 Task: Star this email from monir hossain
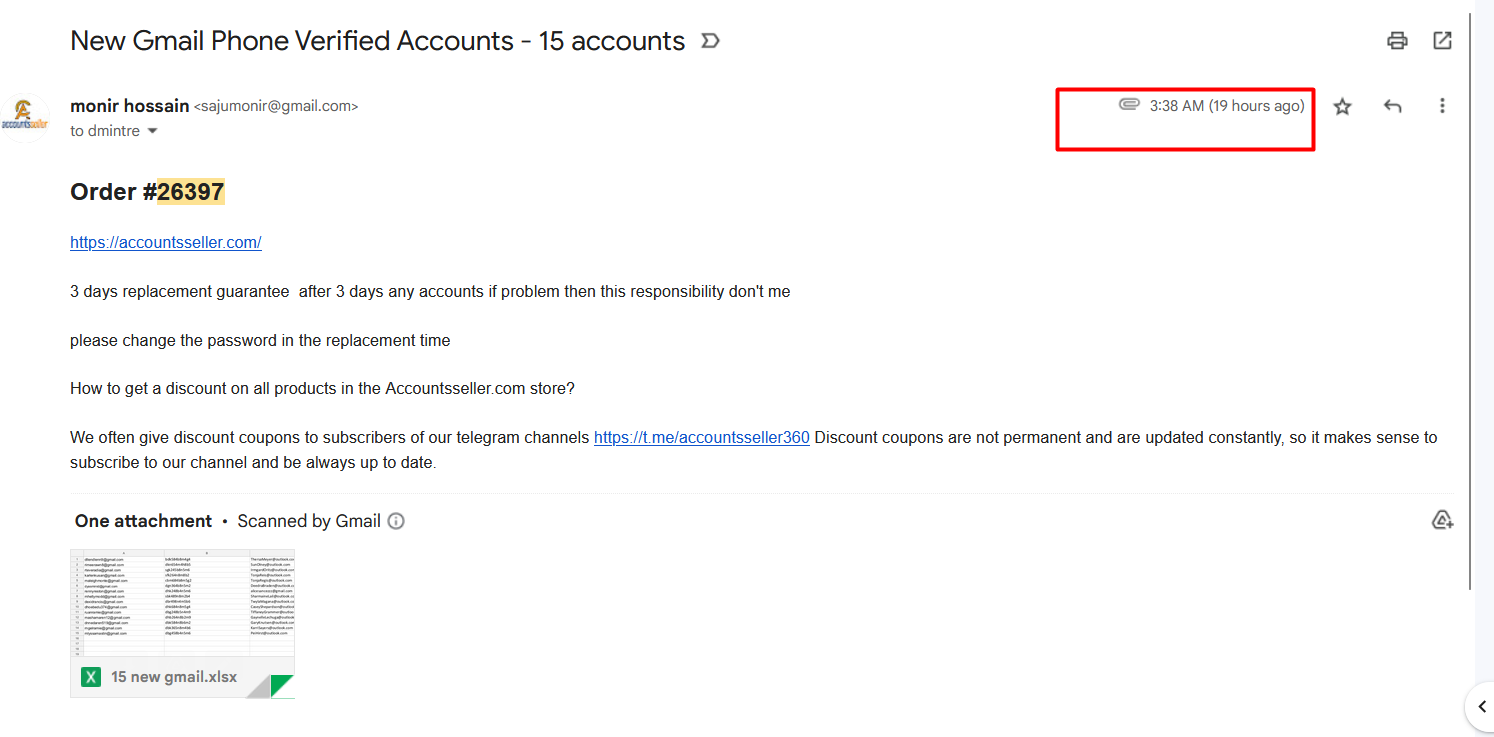coord(1342,106)
